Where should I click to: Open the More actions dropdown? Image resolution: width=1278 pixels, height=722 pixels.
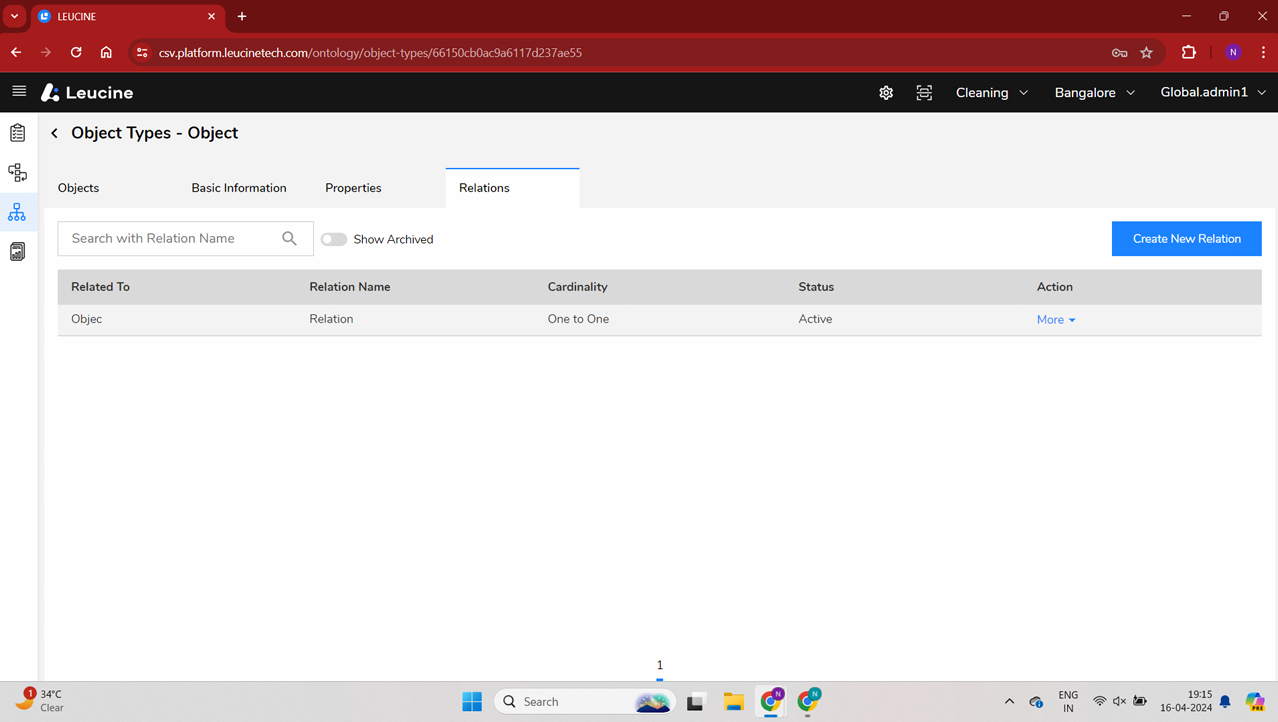click(x=1056, y=320)
